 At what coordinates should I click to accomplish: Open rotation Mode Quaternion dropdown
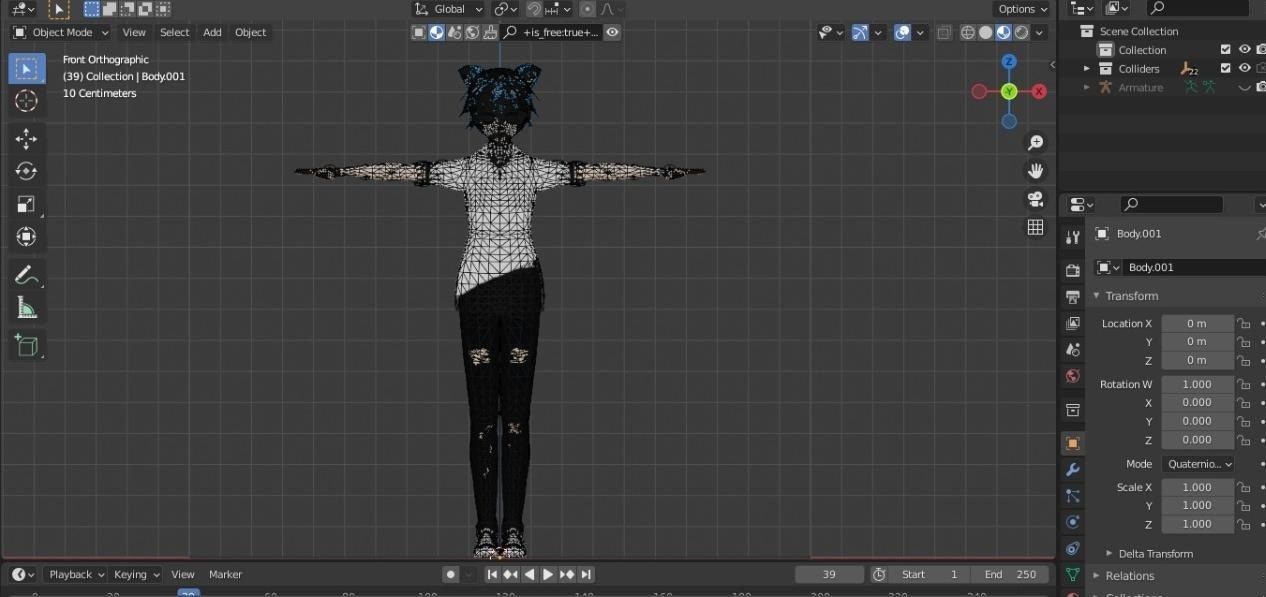[1198, 464]
